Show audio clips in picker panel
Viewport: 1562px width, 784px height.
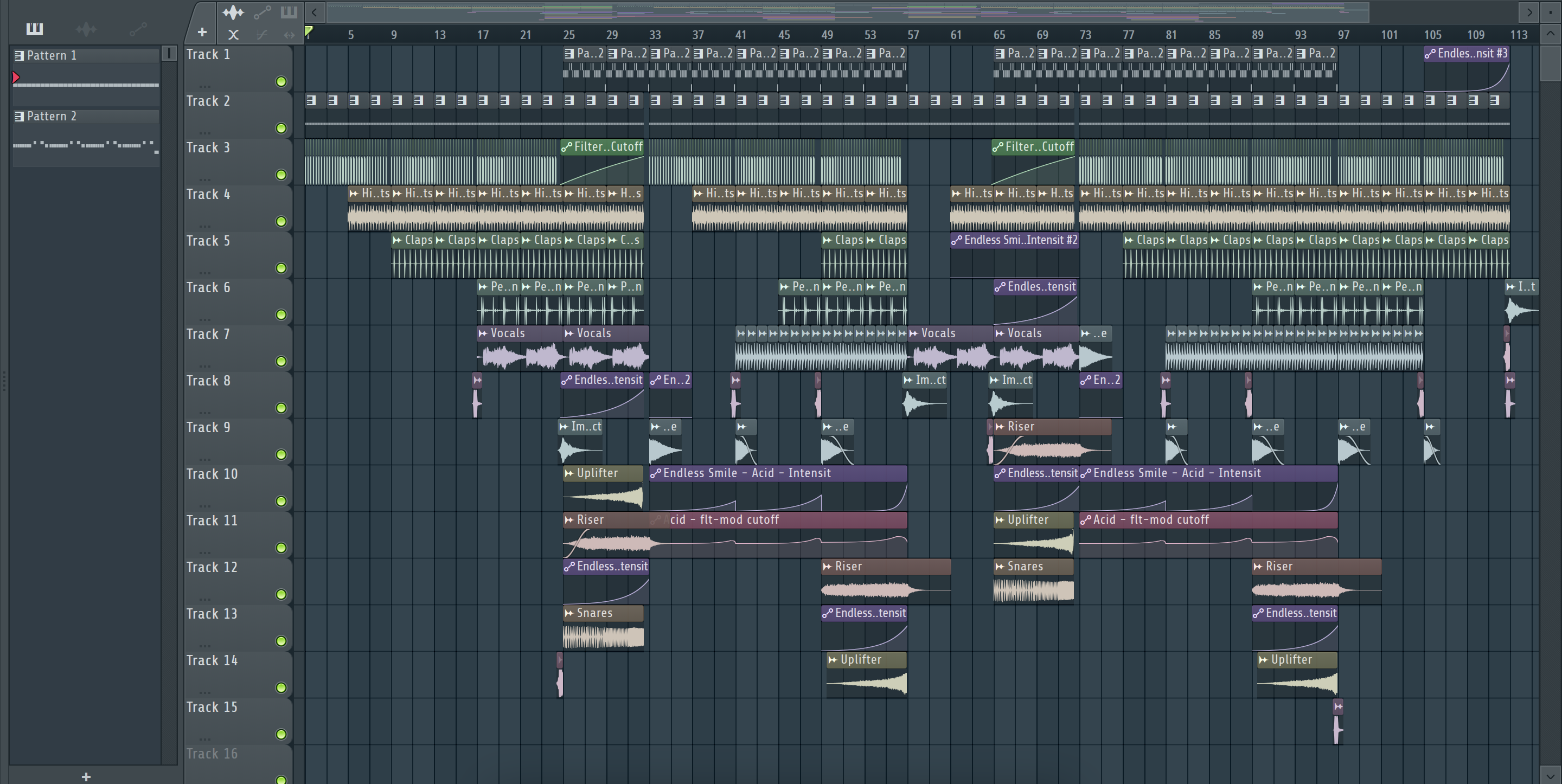(x=86, y=29)
